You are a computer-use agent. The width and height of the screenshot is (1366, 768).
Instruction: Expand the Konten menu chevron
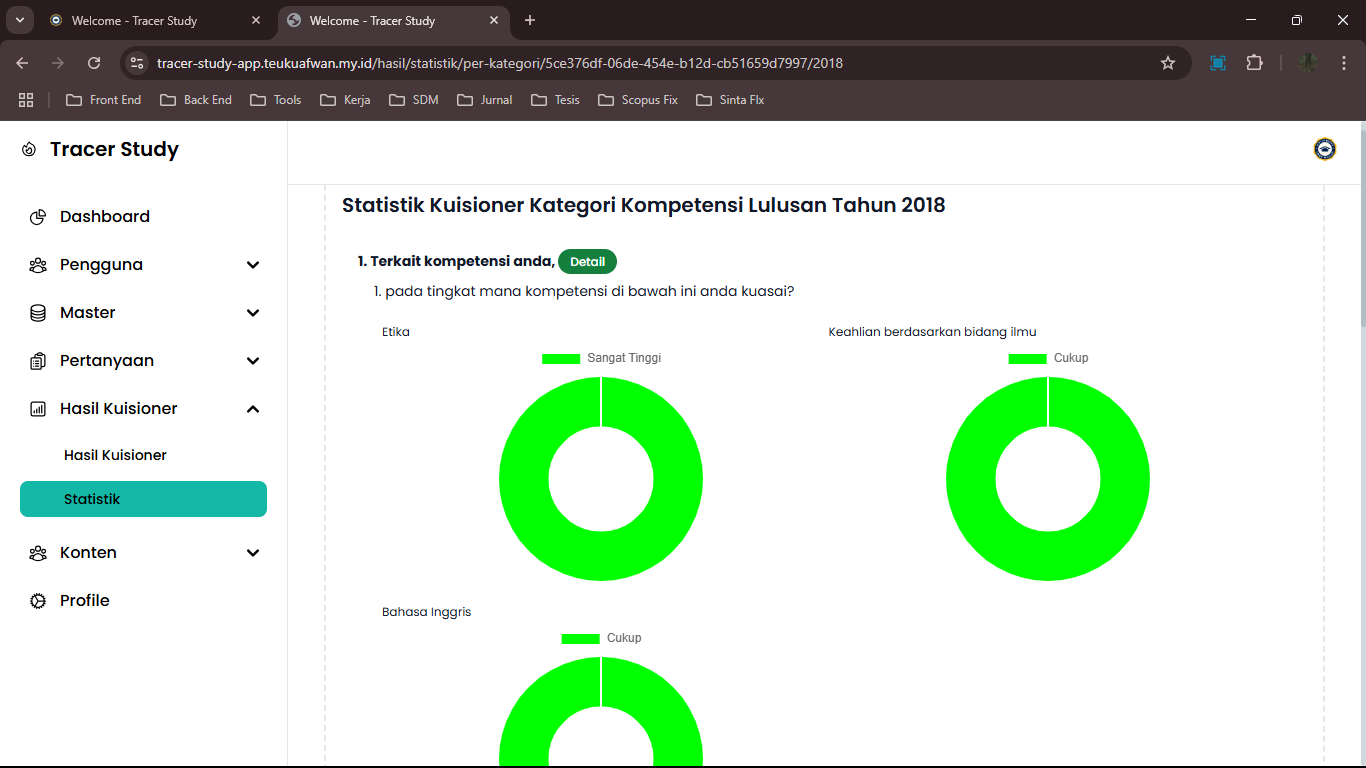pos(253,553)
